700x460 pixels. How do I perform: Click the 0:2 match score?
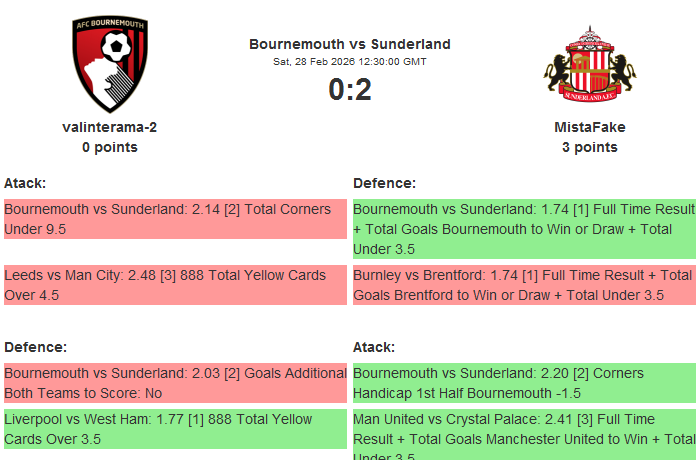(x=350, y=90)
